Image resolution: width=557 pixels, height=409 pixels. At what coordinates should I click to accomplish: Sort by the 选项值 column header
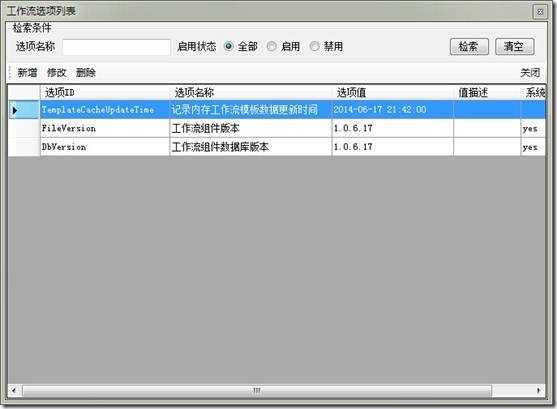[393, 92]
